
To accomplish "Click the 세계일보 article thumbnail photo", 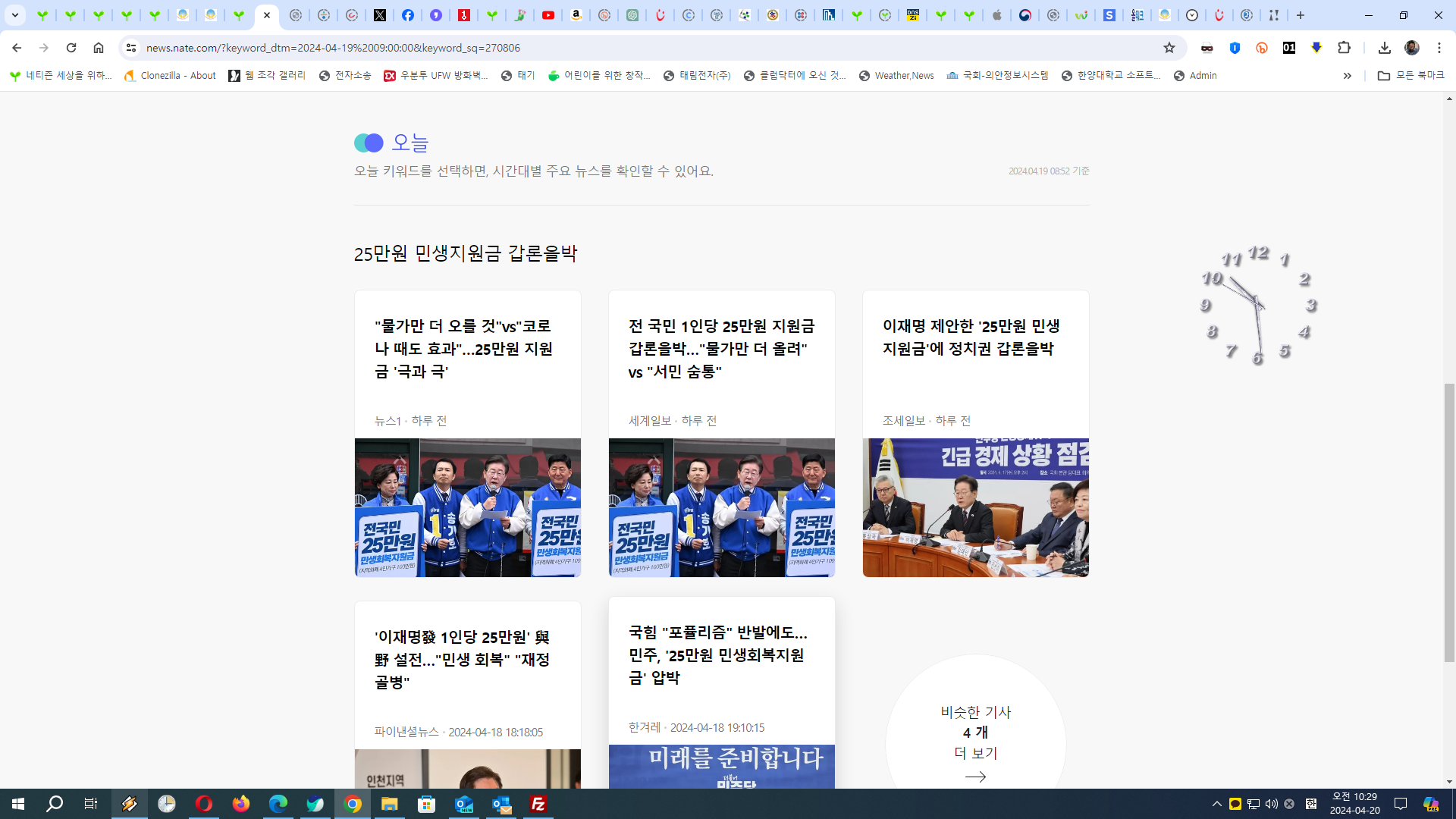I will coord(722,507).
